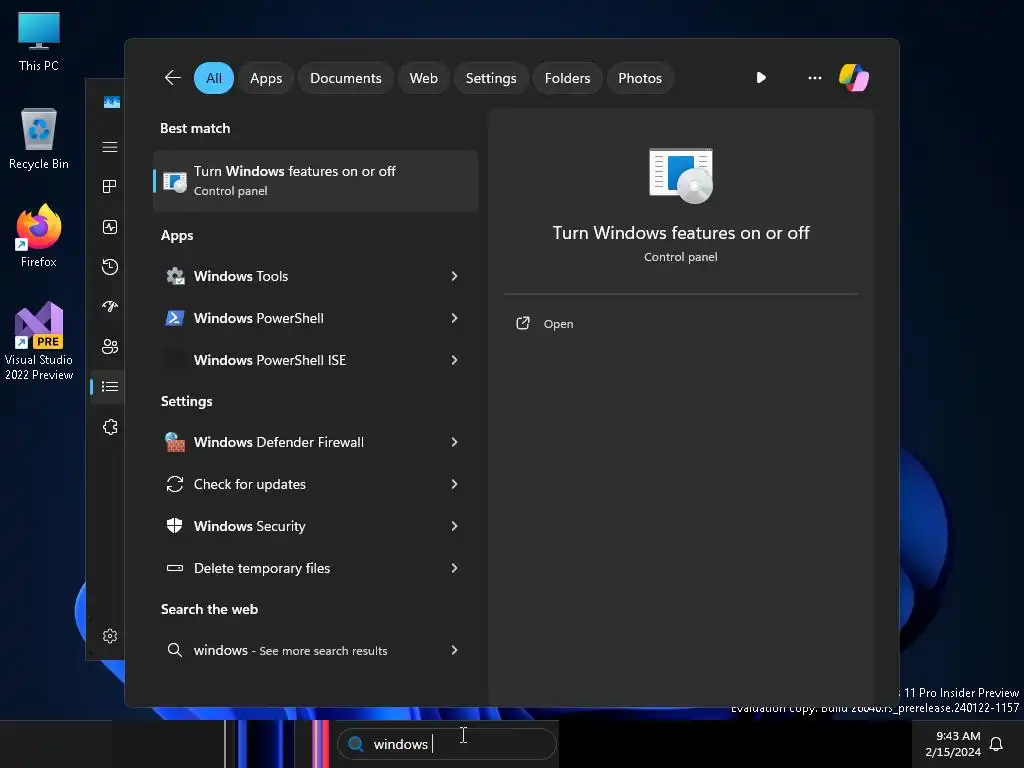Expand the Windows Security chevron
1024x768 pixels.
click(x=455, y=526)
